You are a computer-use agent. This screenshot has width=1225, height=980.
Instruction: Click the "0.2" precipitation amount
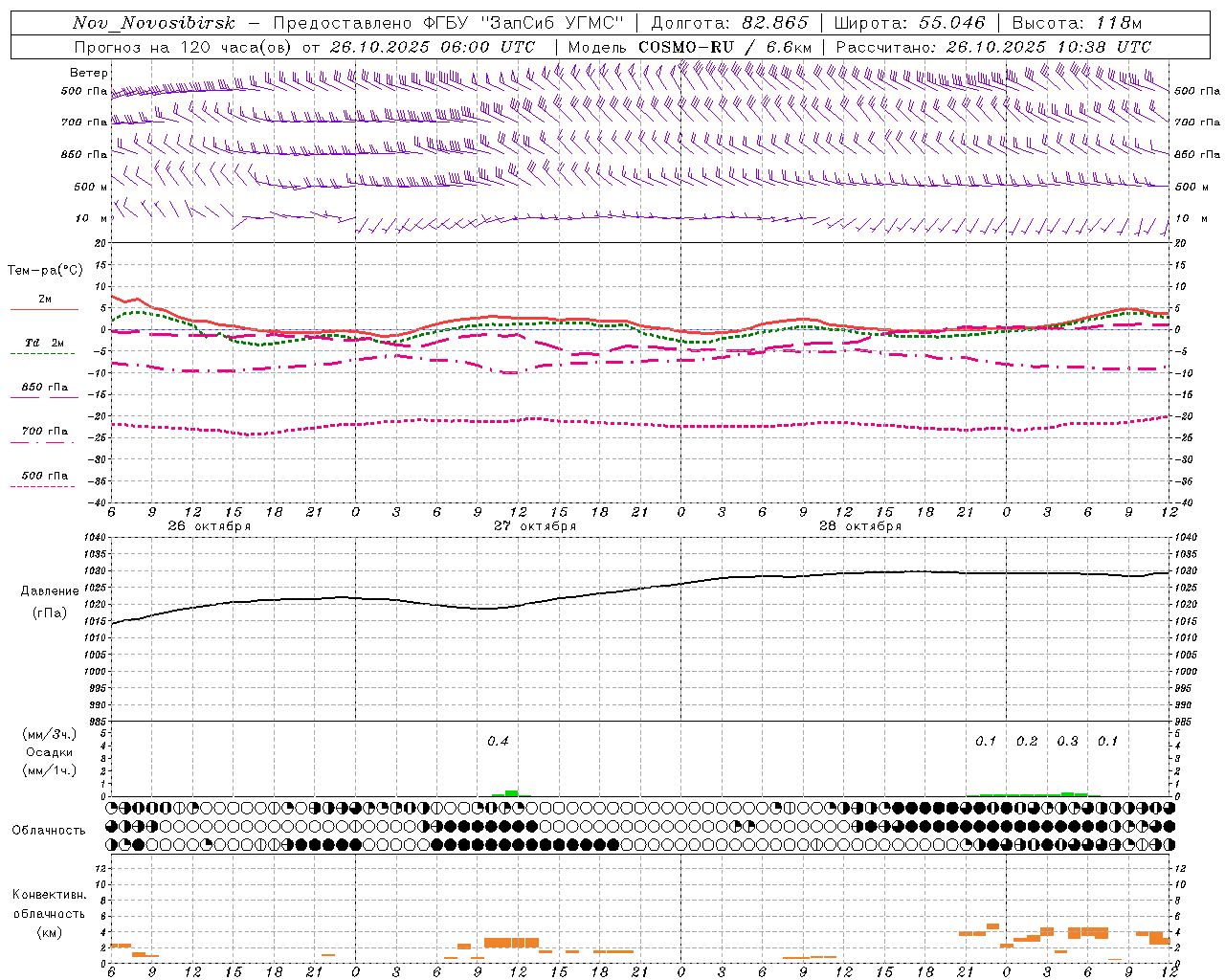click(x=1027, y=741)
